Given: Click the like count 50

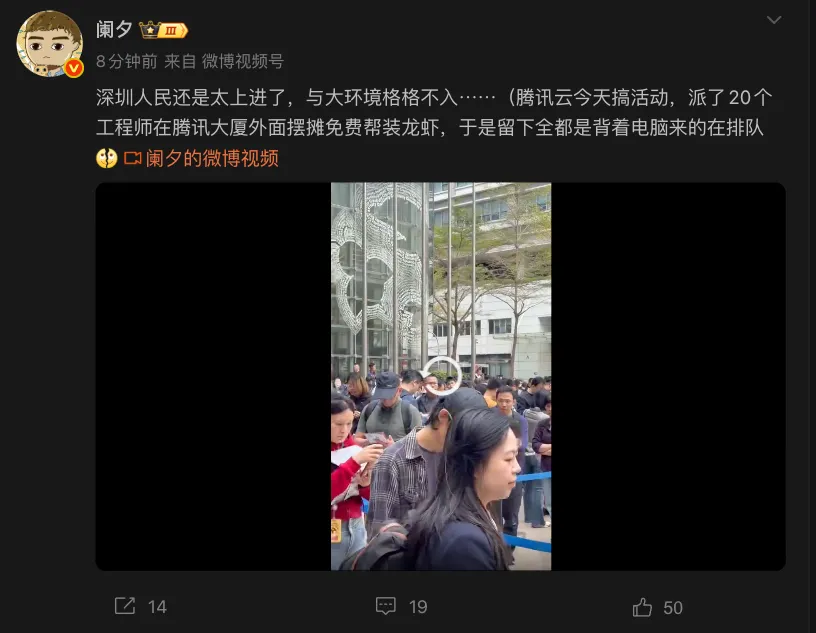Looking at the screenshot, I should [673, 607].
